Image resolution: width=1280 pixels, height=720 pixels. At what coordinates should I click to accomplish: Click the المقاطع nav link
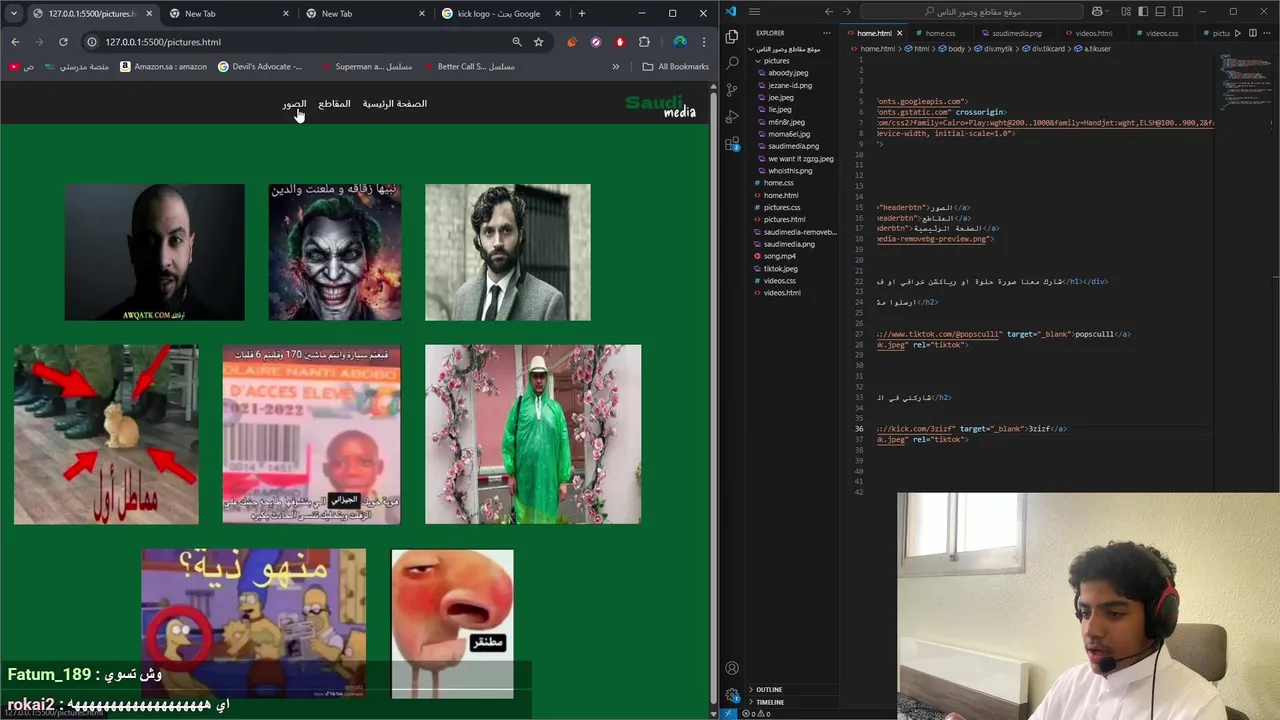point(334,103)
